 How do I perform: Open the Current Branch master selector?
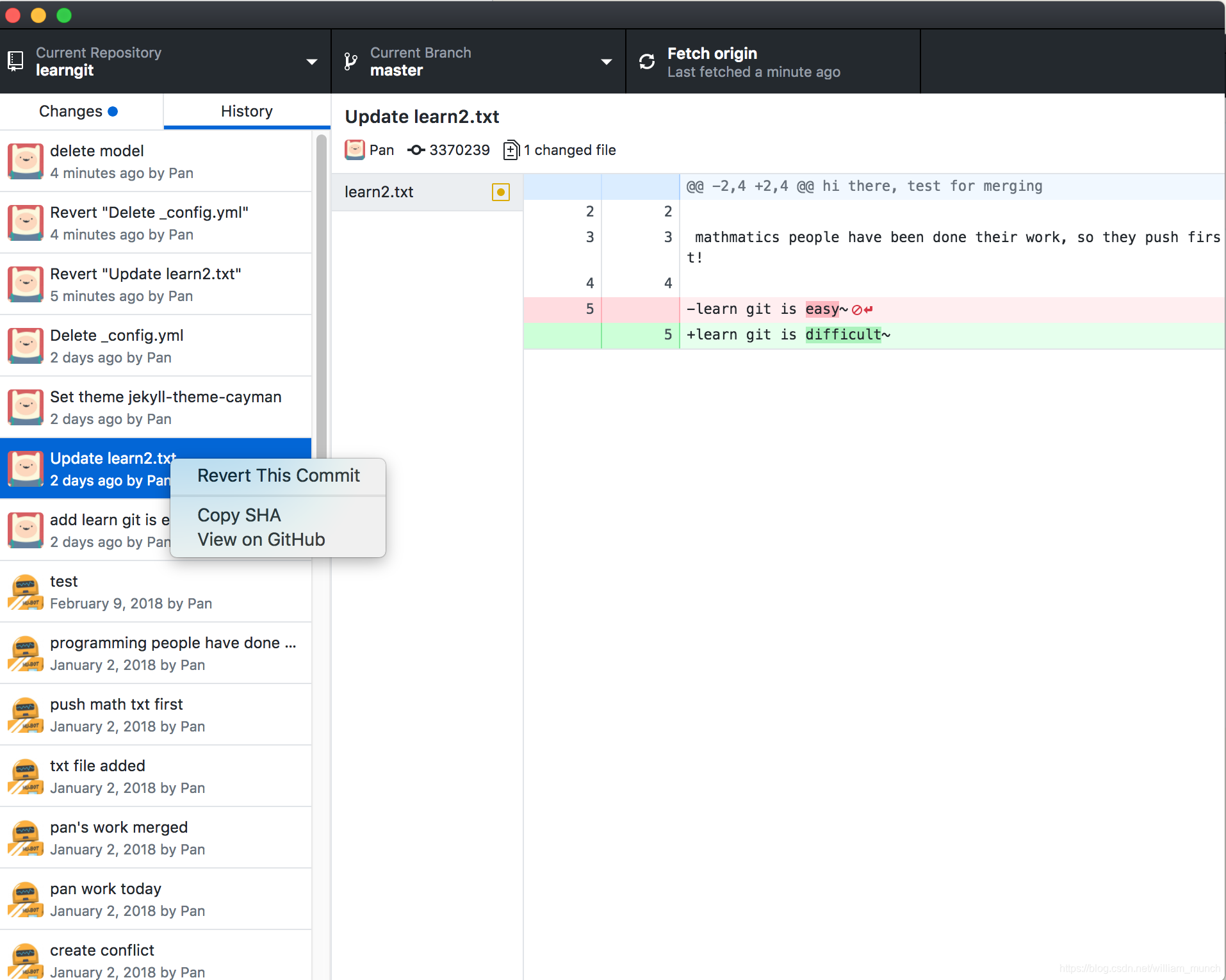click(478, 61)
